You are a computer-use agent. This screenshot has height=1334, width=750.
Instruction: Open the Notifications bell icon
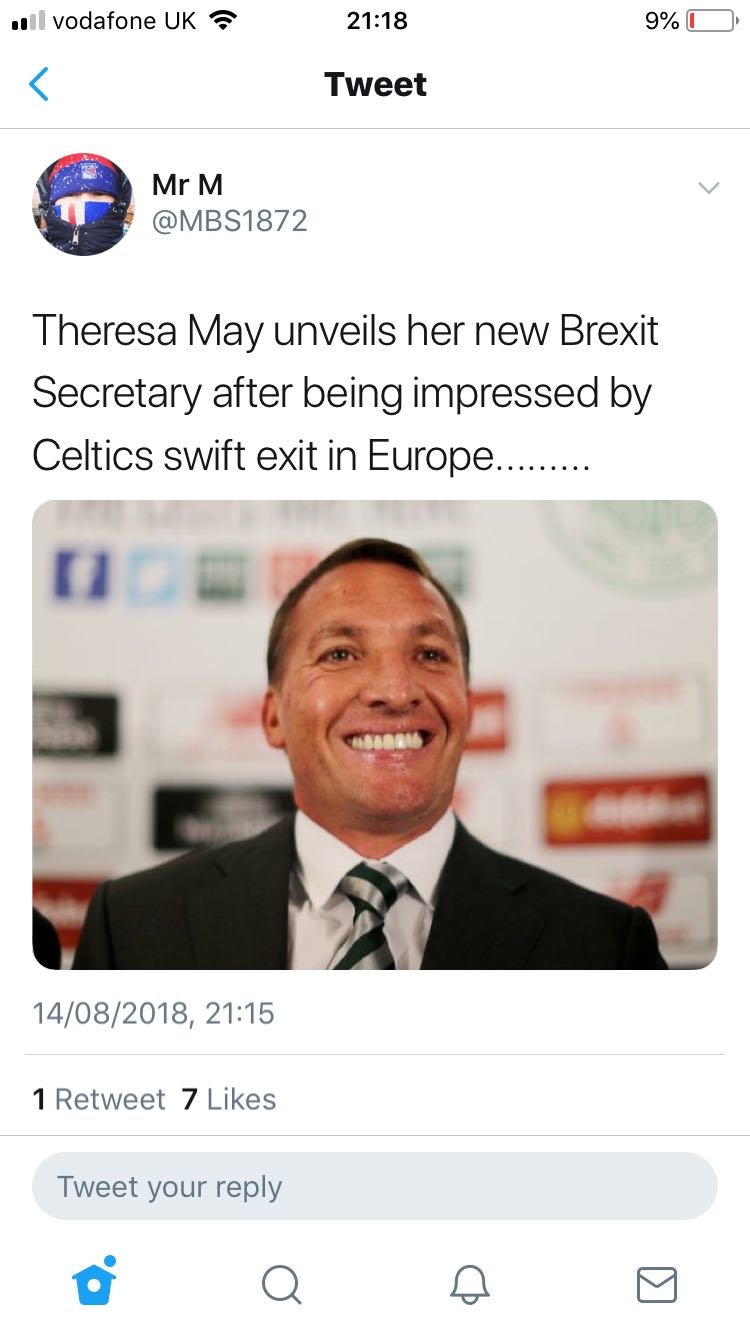(470, 1283)
